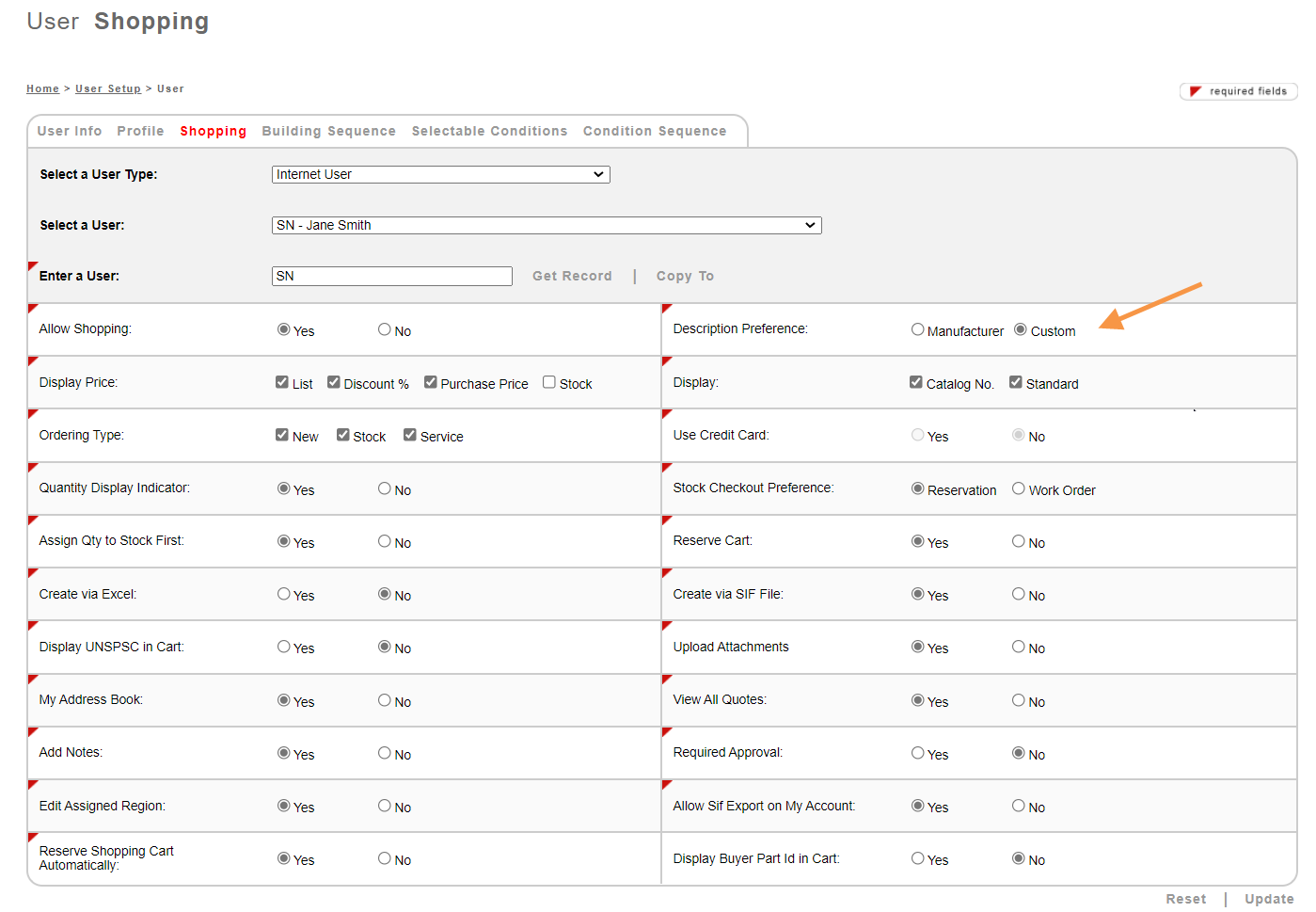Uncheck the Service ordering type checkbox
This screenshot has height=912, width=1316.
pos(410,435)
